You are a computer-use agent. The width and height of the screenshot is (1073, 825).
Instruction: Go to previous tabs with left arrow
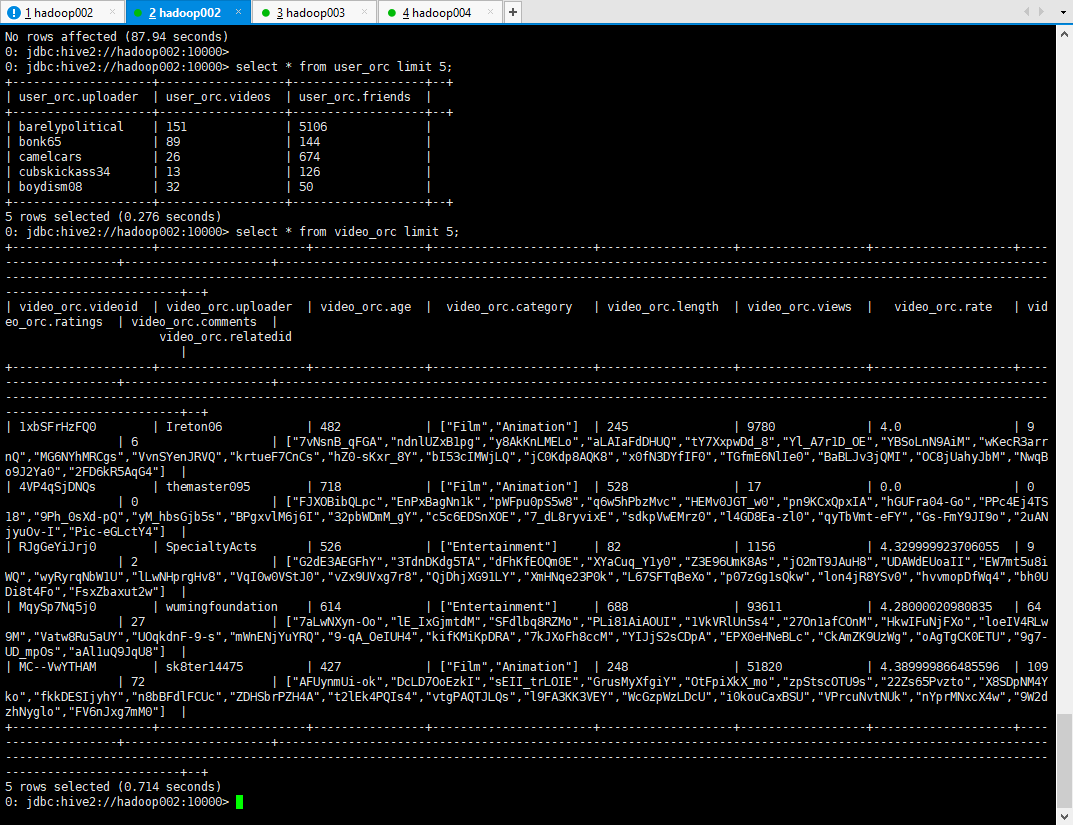[x=1026, y=12]
